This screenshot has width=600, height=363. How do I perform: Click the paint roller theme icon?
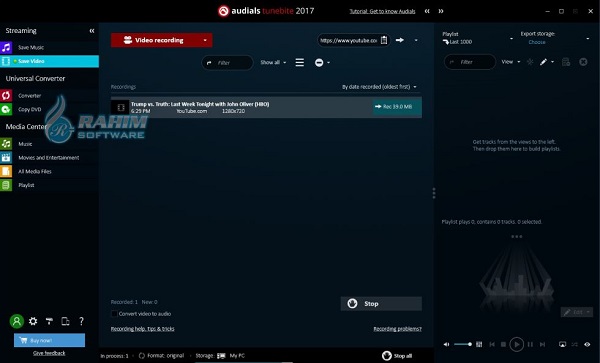coord(49,321)
